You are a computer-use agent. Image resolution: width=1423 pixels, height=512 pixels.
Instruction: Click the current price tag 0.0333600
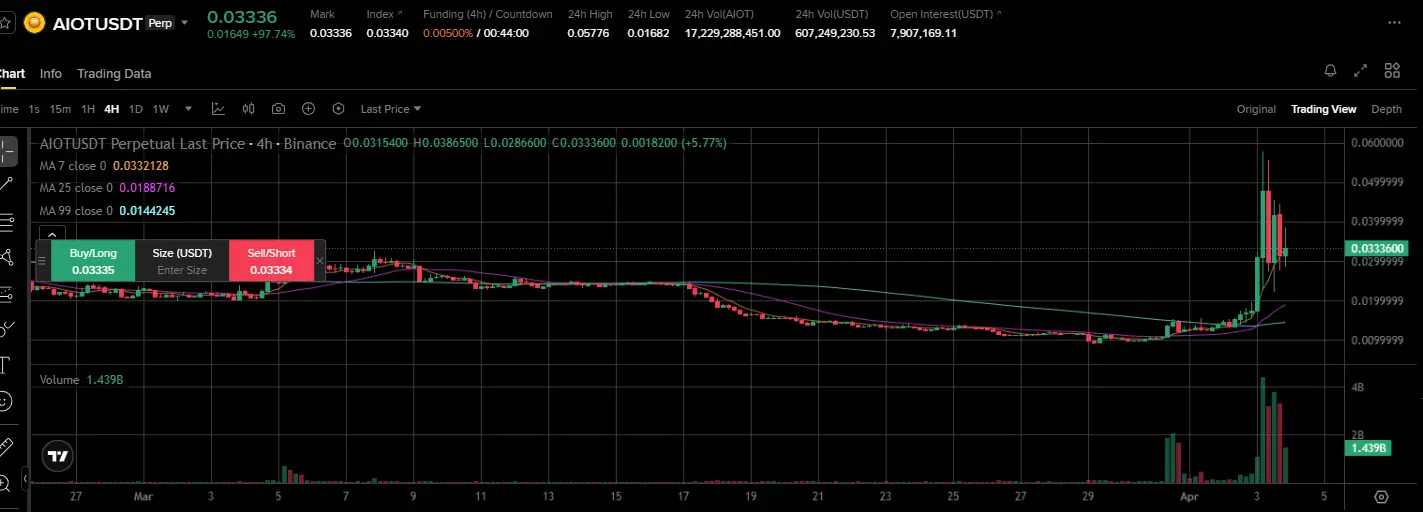(1377, 248)
